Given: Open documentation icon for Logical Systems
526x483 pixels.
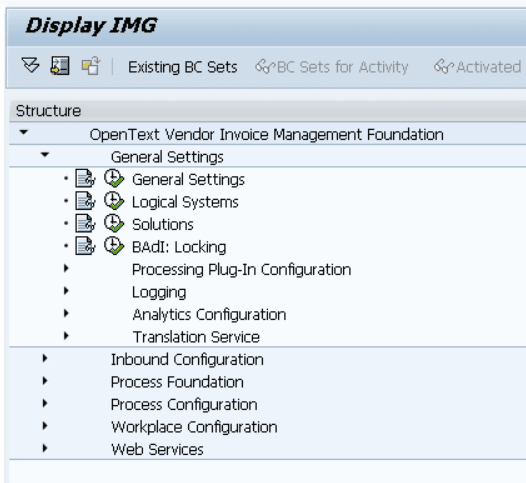Looking at the screenshot, I should click(85, 201).
